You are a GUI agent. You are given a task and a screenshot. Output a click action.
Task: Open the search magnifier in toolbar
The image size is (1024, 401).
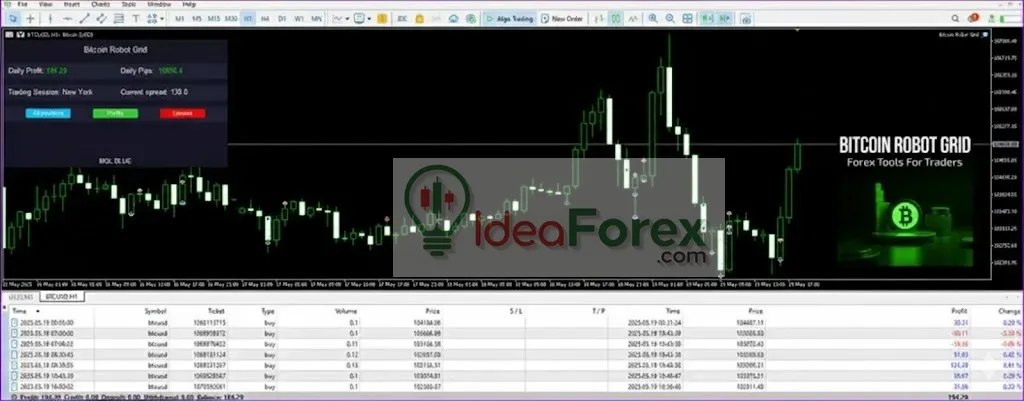tap(955, 18)
